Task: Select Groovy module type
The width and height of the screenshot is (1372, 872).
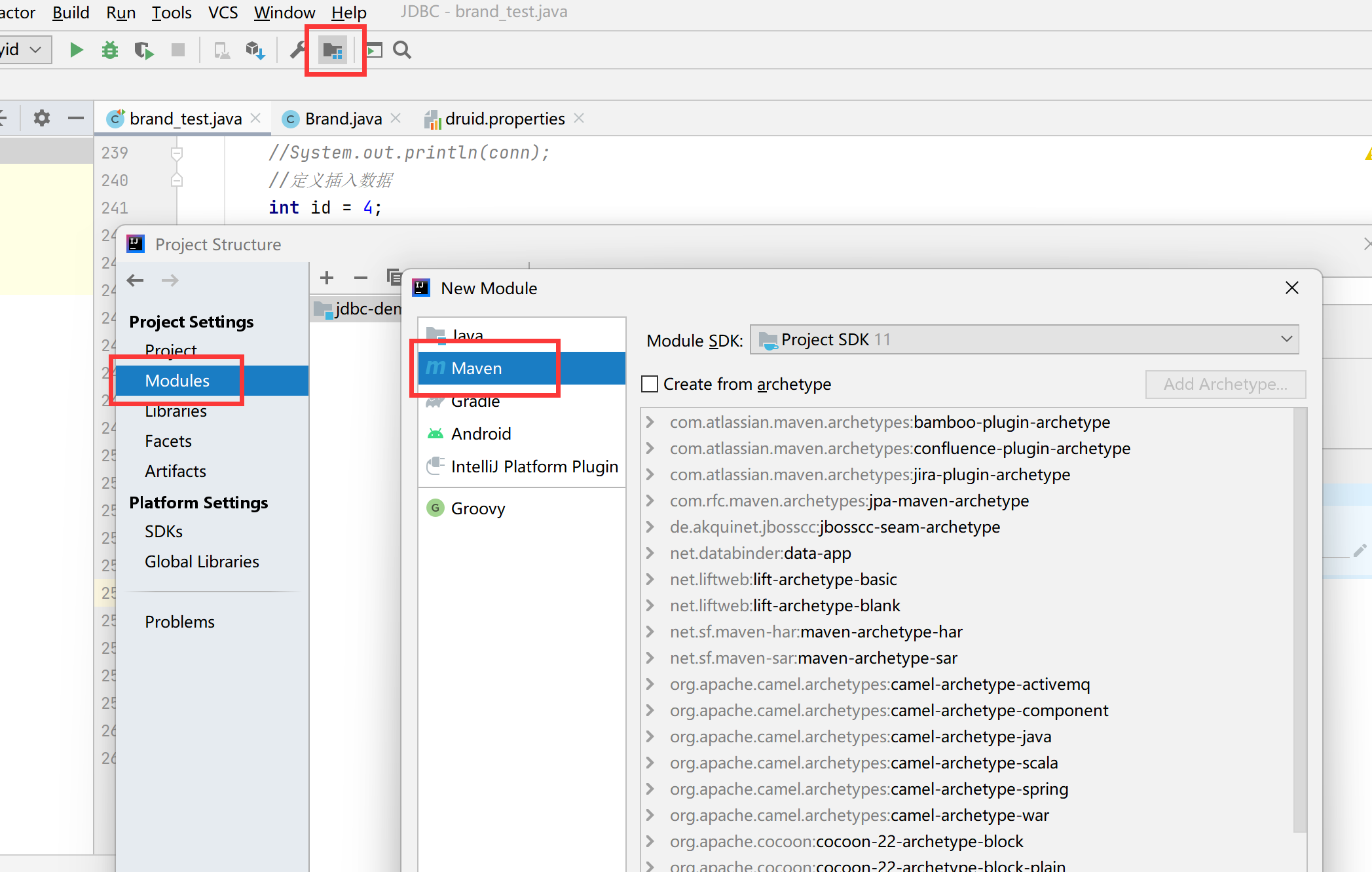Action: [477, 508]
